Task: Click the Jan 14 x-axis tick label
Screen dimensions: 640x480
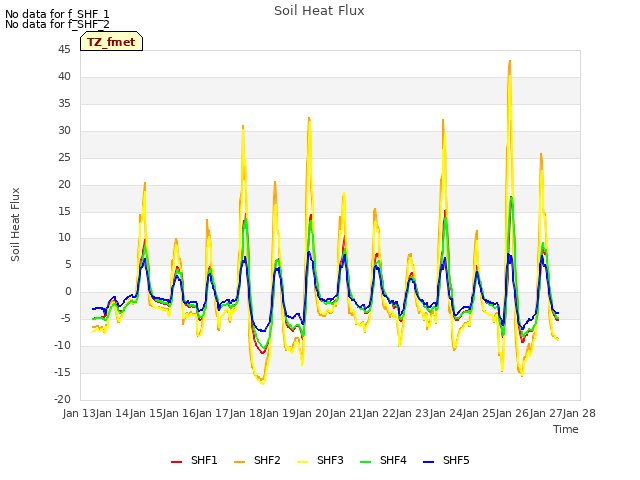Action: click(113, 413)
